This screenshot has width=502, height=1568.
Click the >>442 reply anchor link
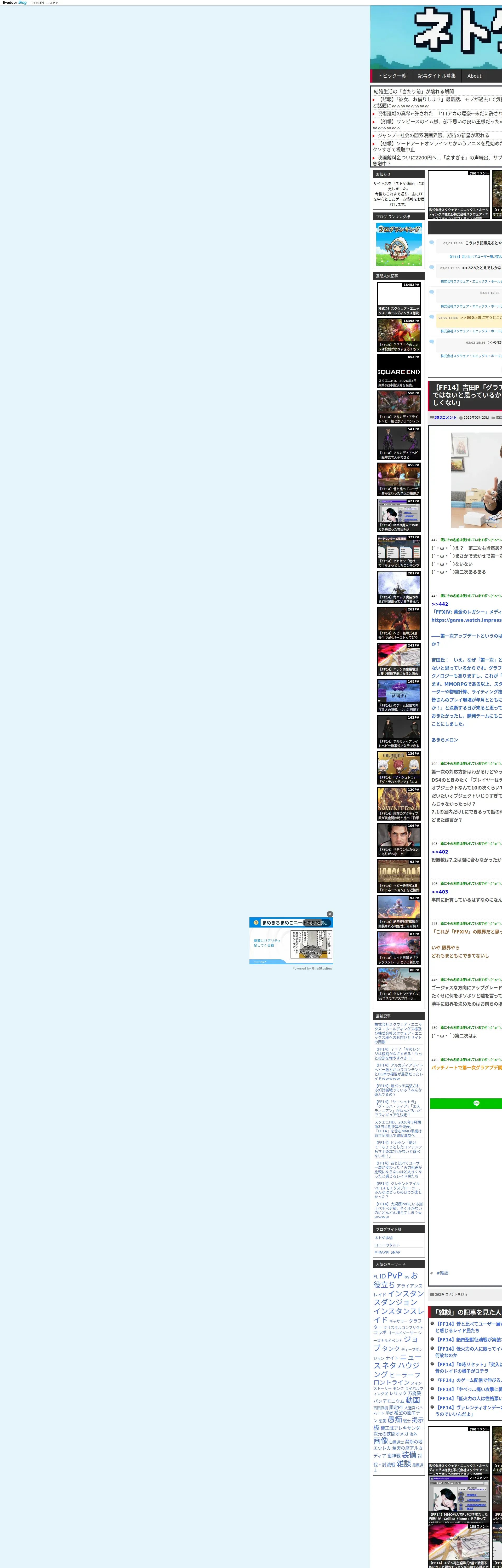(x=440, y=604)
